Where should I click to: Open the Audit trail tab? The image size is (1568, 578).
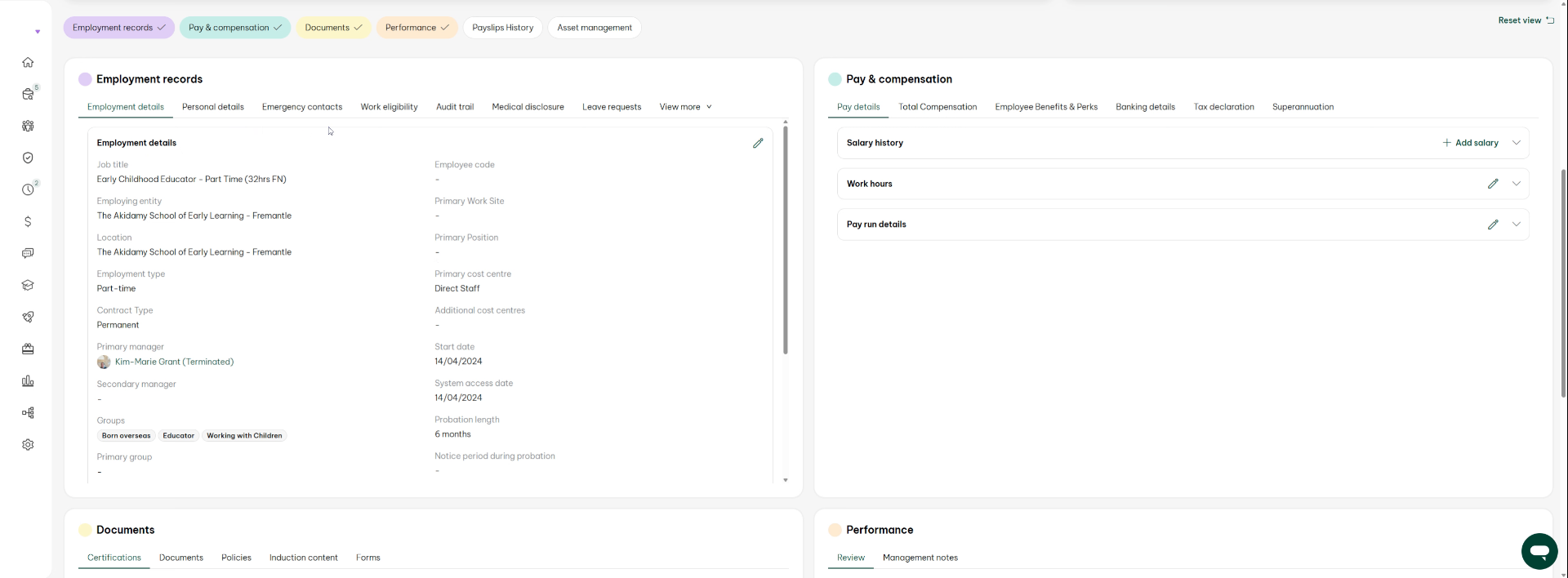455,107
